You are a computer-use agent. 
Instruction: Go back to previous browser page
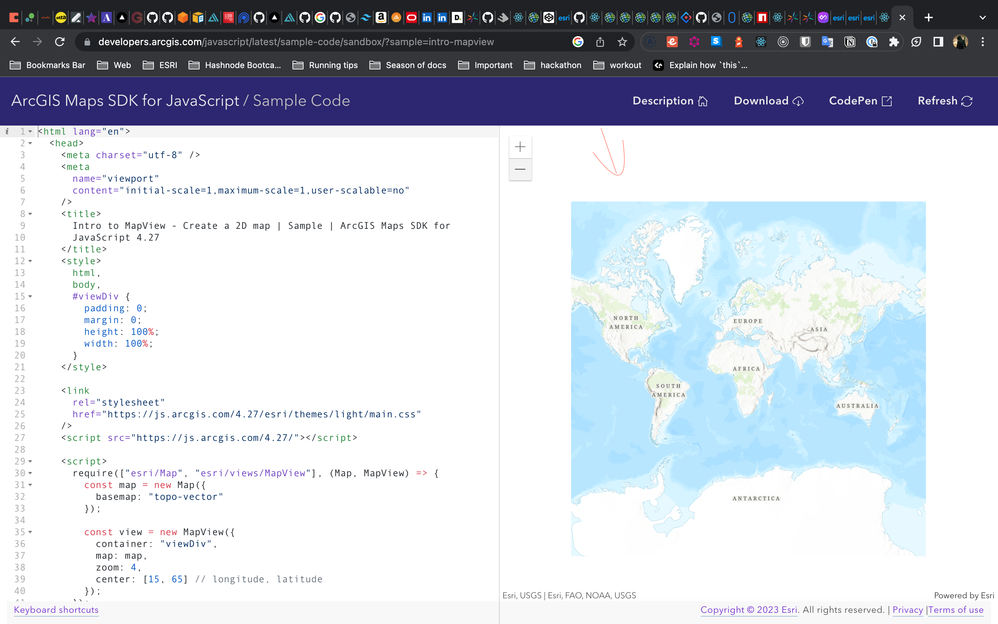15,41
